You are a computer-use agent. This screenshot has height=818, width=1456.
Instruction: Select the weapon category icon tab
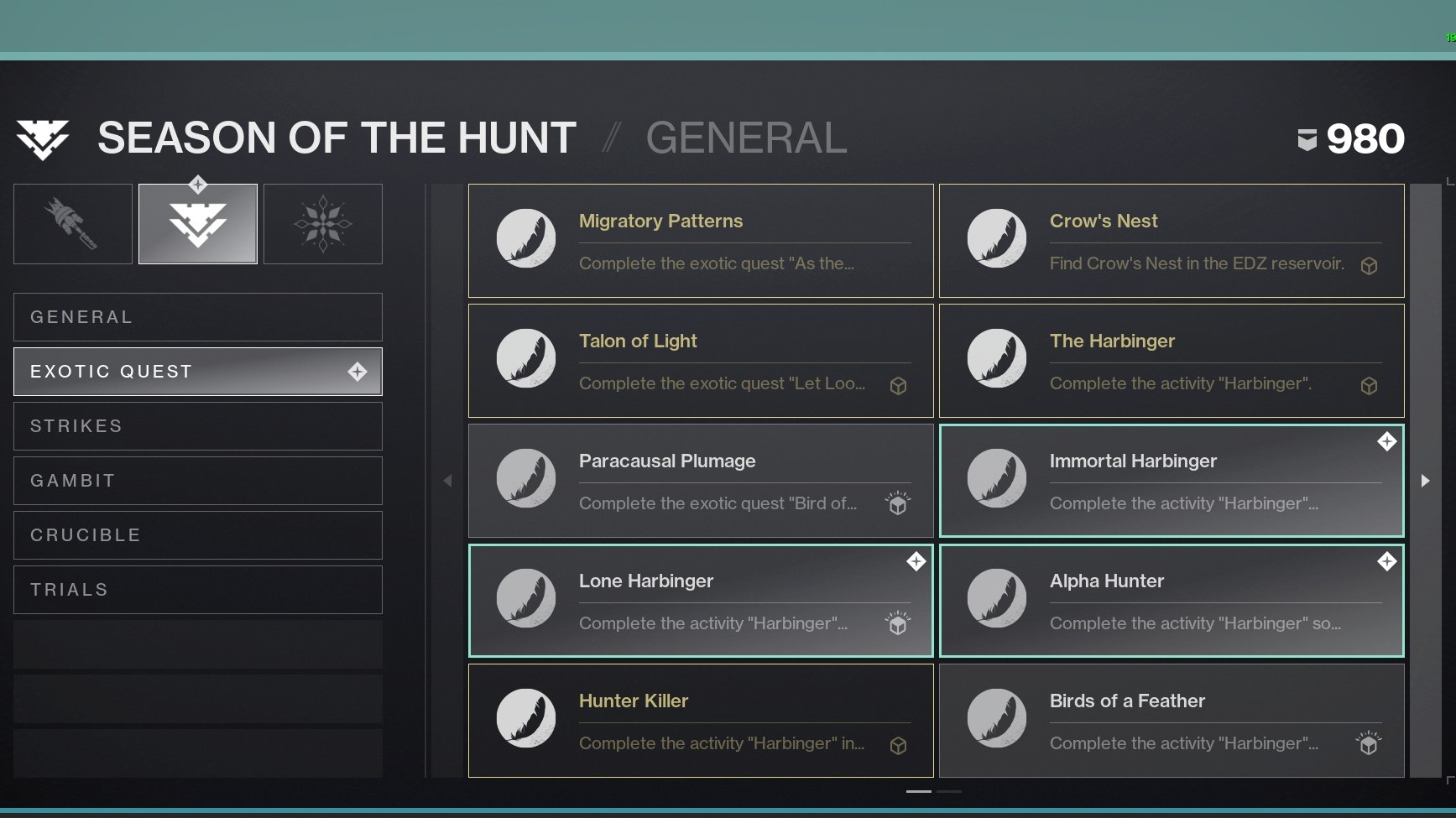73,224
